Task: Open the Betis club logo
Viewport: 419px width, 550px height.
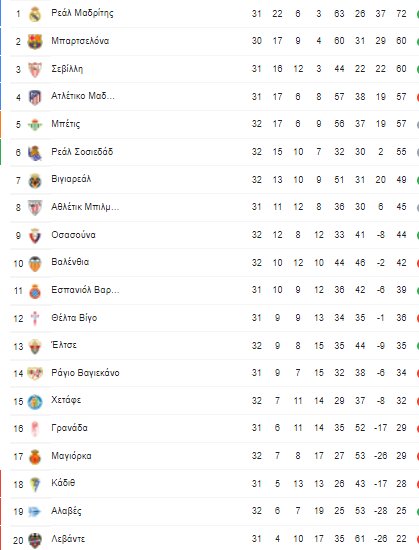Action: [35, 125]
